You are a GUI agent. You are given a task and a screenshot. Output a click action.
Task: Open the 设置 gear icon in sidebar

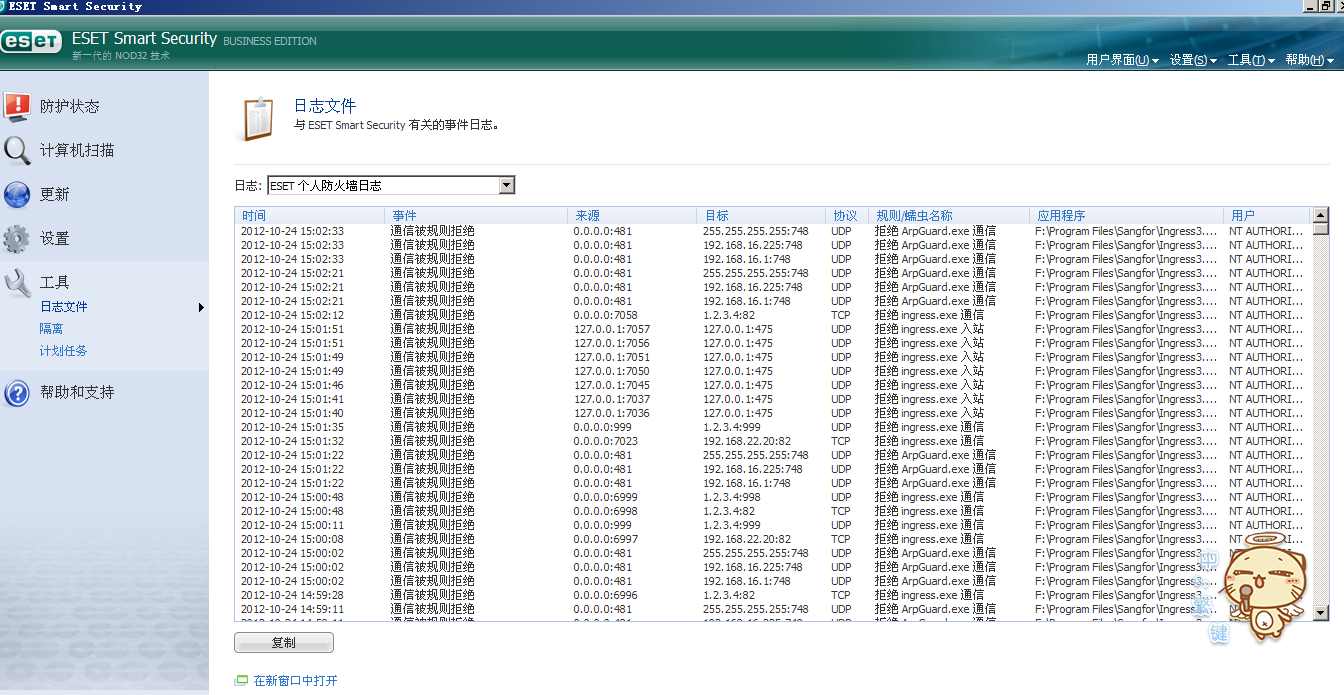[17, 238]
